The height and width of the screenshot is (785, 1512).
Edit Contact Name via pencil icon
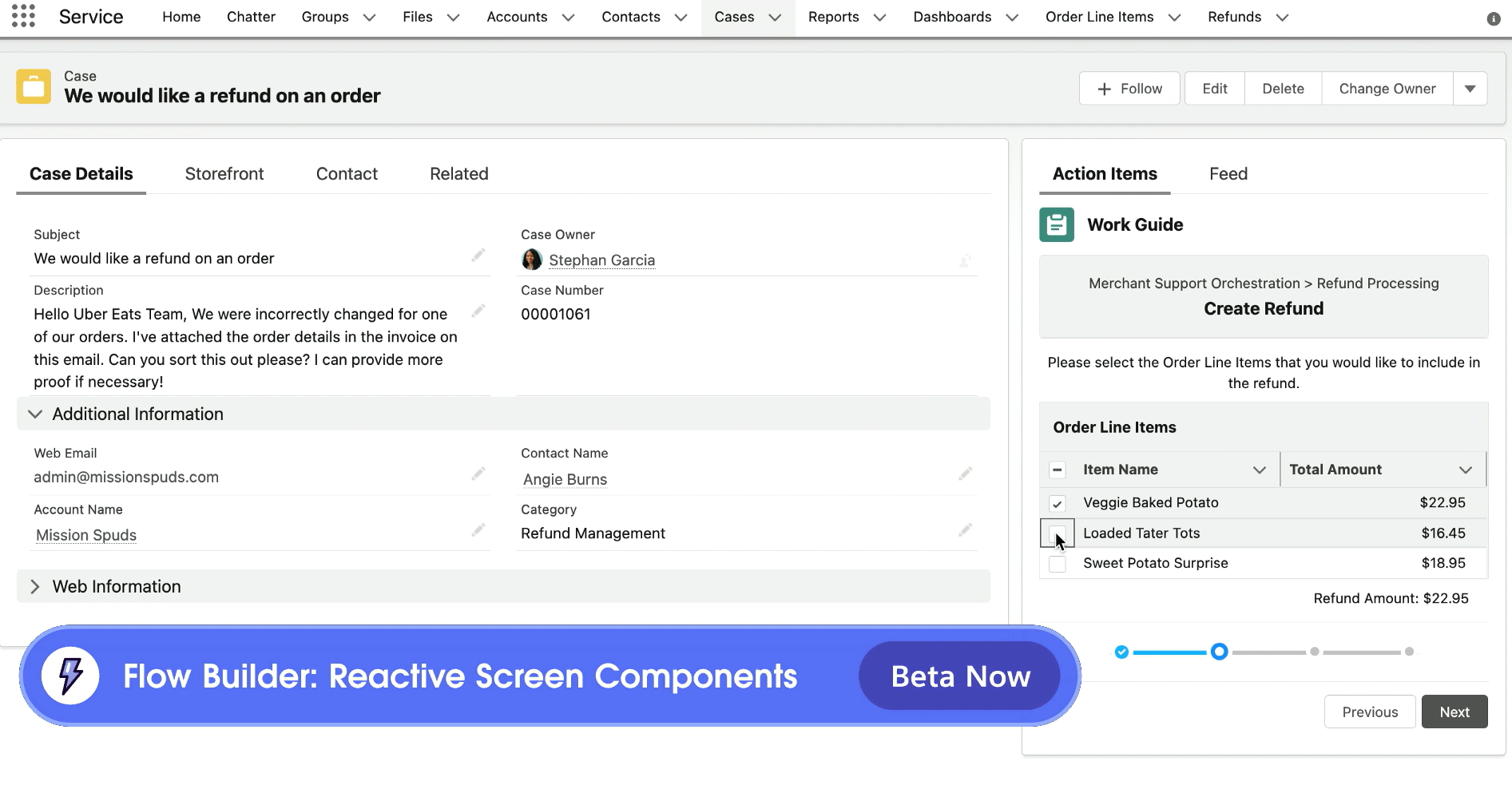point(965,474)
